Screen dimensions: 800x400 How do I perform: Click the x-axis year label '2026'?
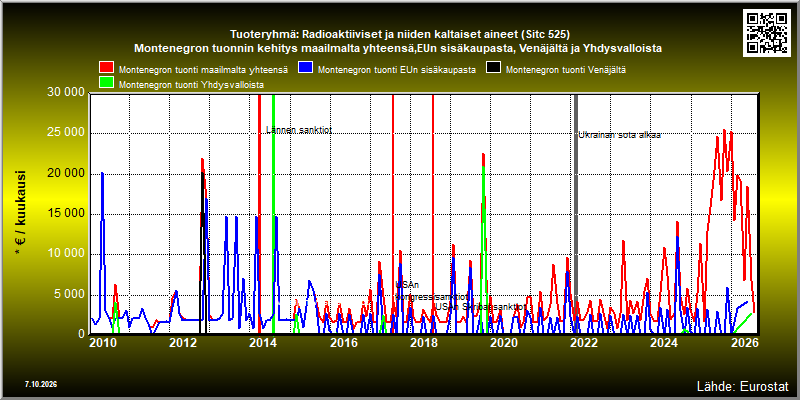click(x=744, y=342)
